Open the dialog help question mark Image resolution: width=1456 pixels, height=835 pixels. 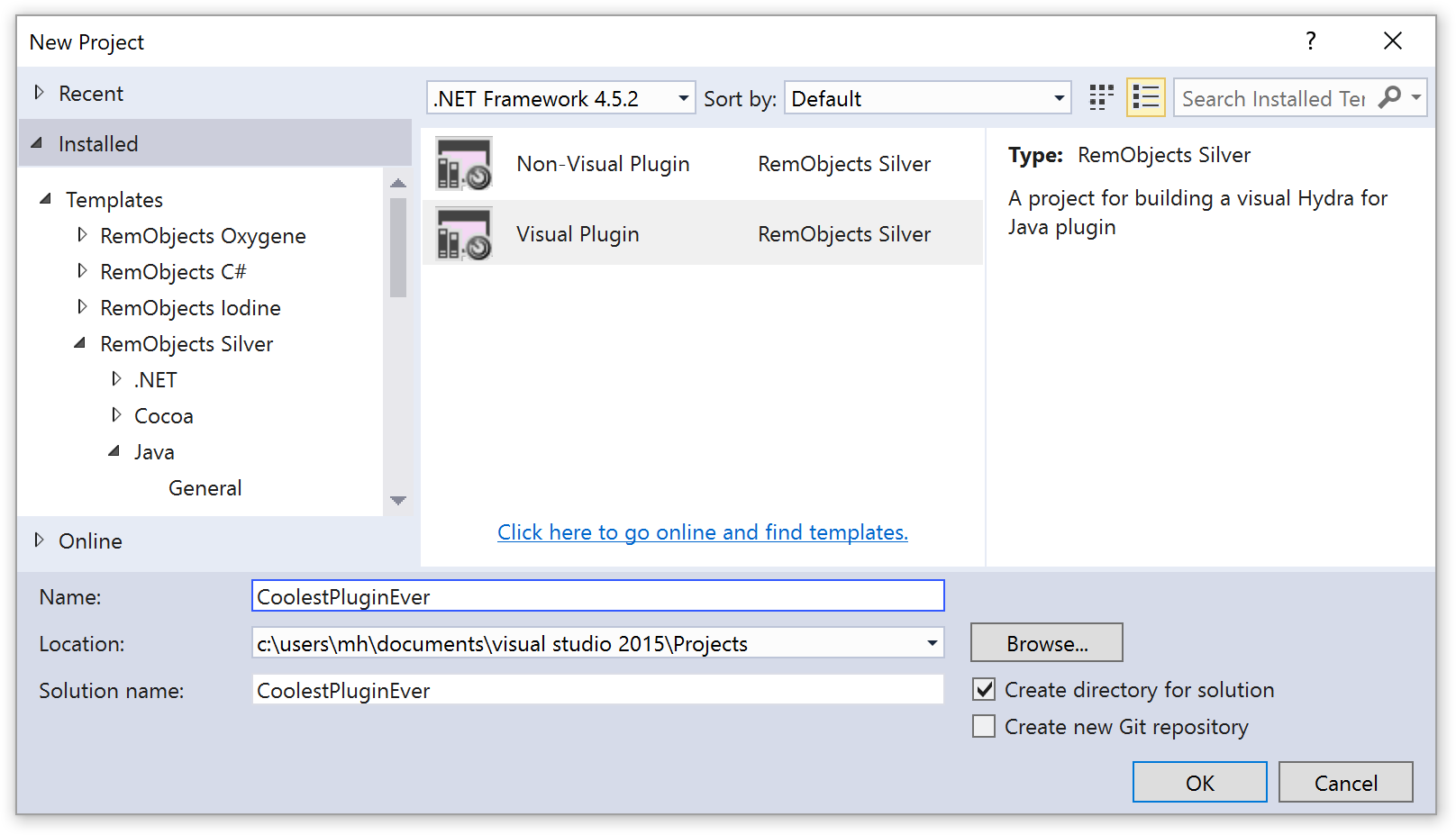point(1311,41)
